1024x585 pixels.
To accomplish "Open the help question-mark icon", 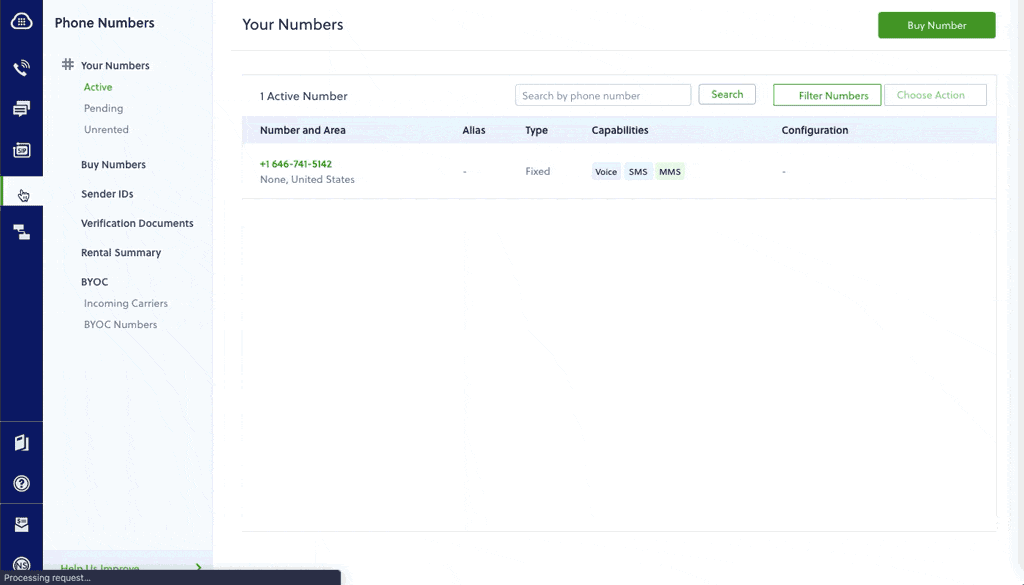I will (21, 482).
